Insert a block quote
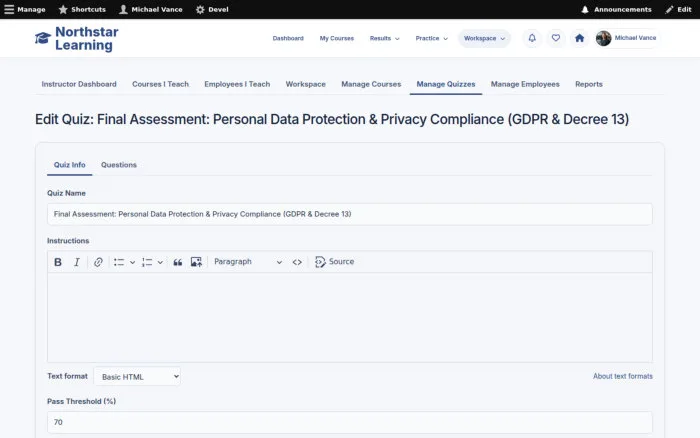 coord(178,262)
